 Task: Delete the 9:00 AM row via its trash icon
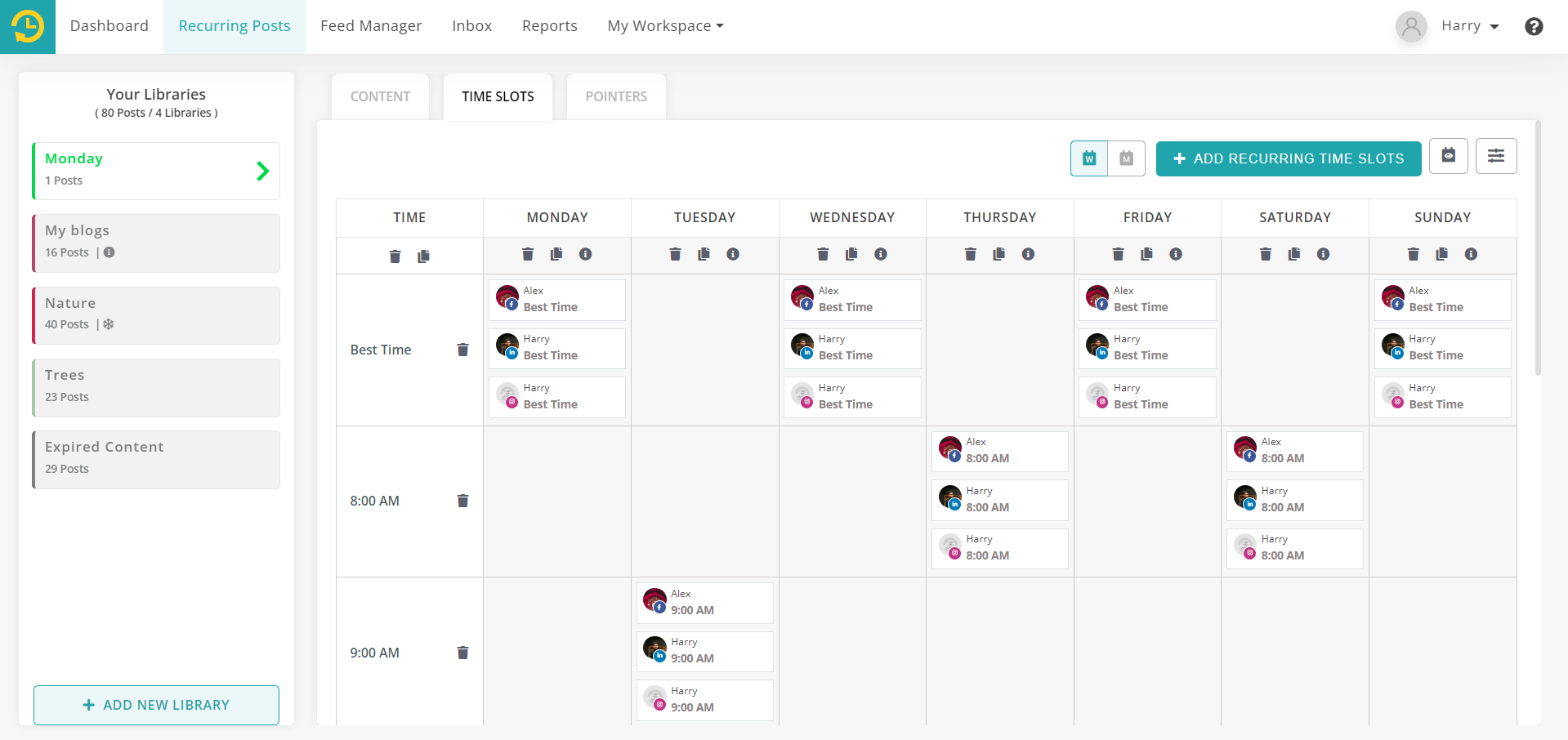462,653
